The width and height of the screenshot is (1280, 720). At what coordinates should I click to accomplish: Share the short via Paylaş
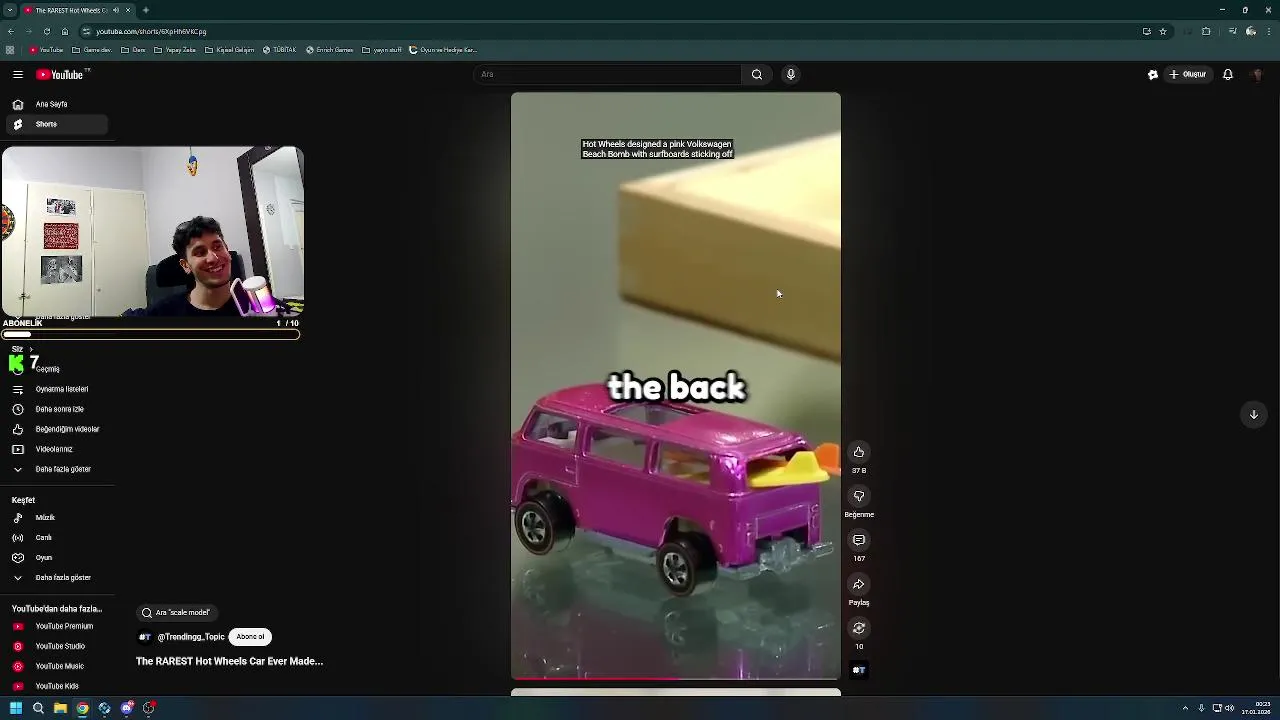[859, 584]
